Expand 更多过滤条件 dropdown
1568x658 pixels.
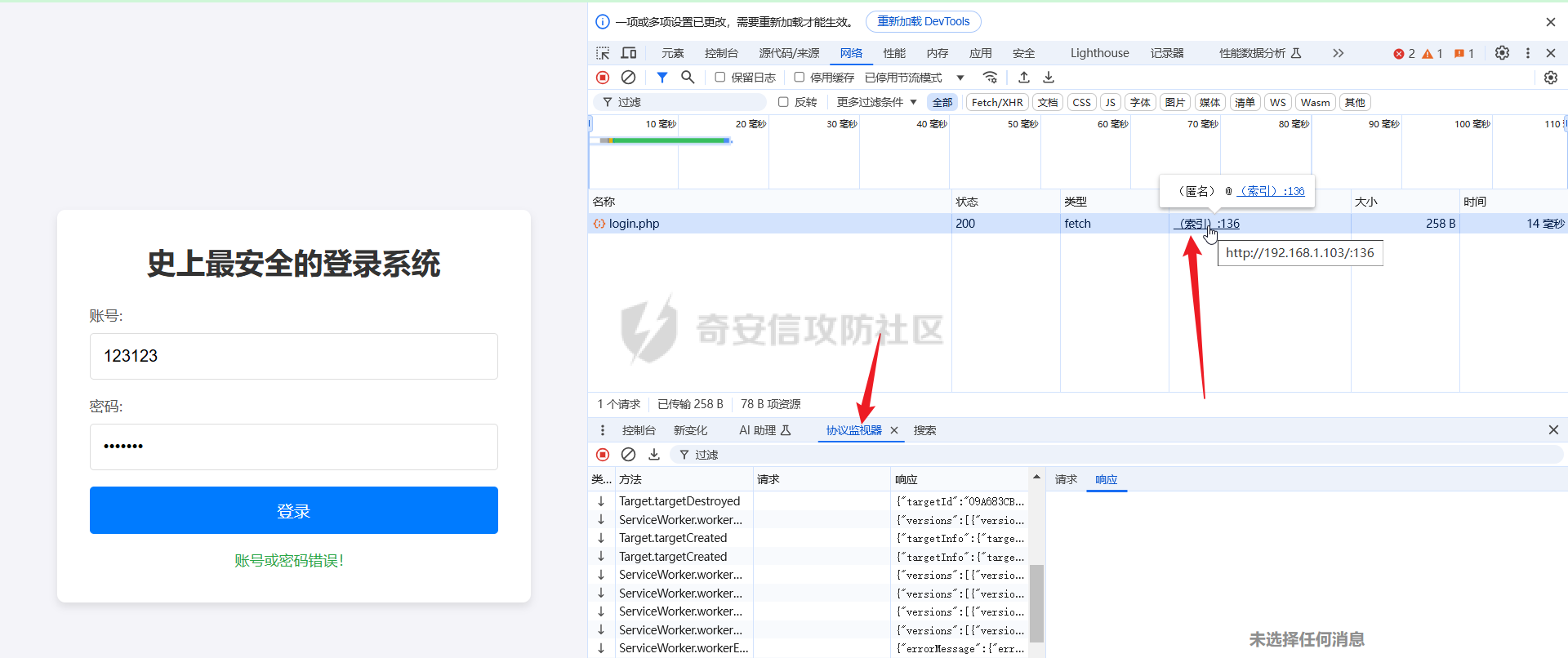pyautogui.click(x=876, y=102)
